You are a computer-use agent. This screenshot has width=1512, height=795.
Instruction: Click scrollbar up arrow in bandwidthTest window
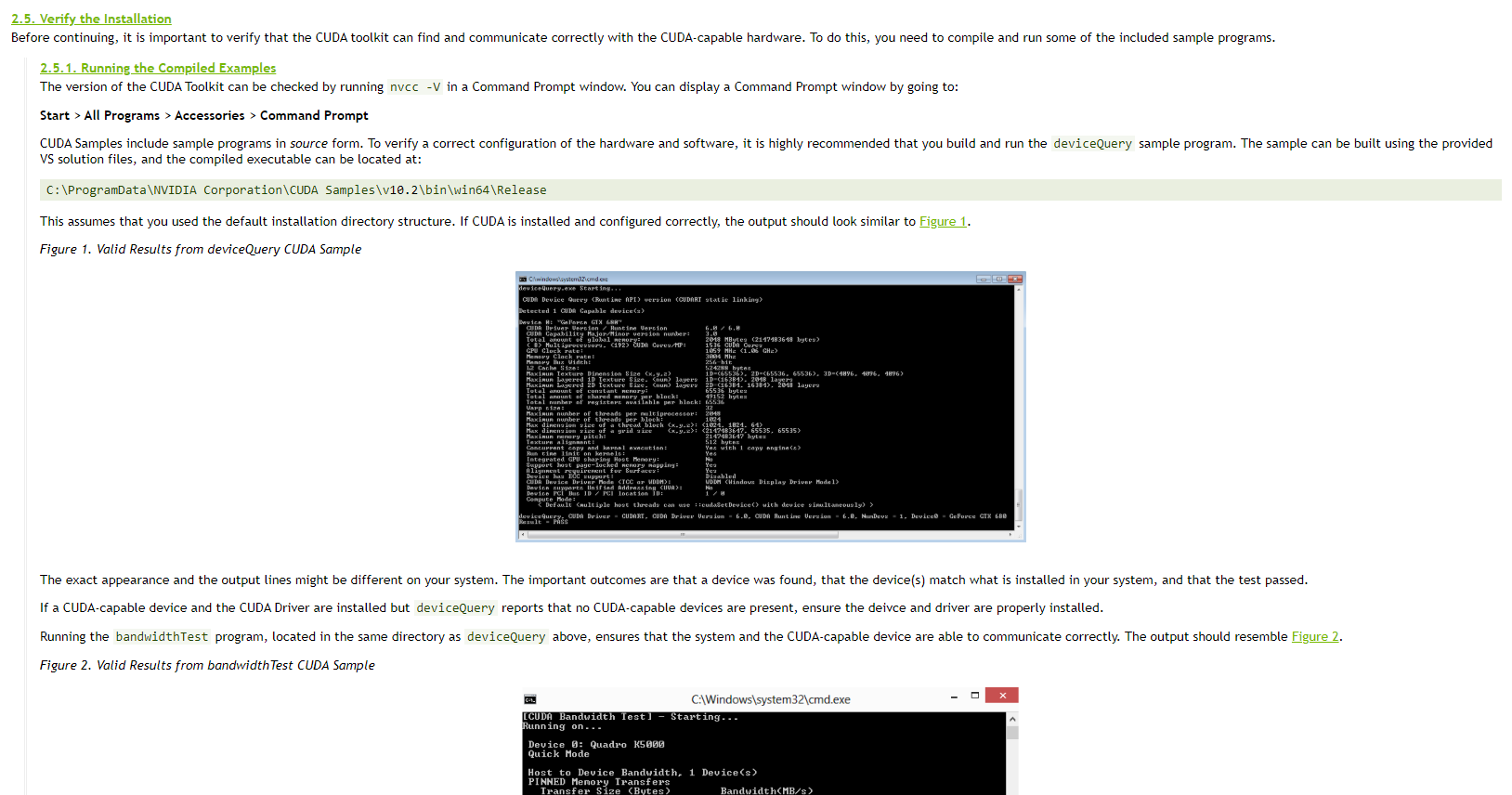[1012, 719]
